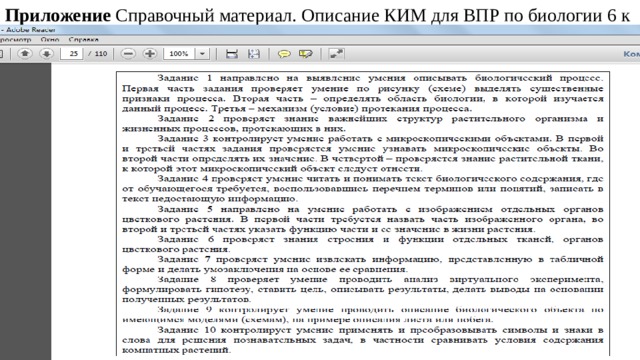Click the paragraph starting 'Задание 10 контролирует'
Viewport: 640px width, 360px height.
pyautogui.click(x=362, y=340)
